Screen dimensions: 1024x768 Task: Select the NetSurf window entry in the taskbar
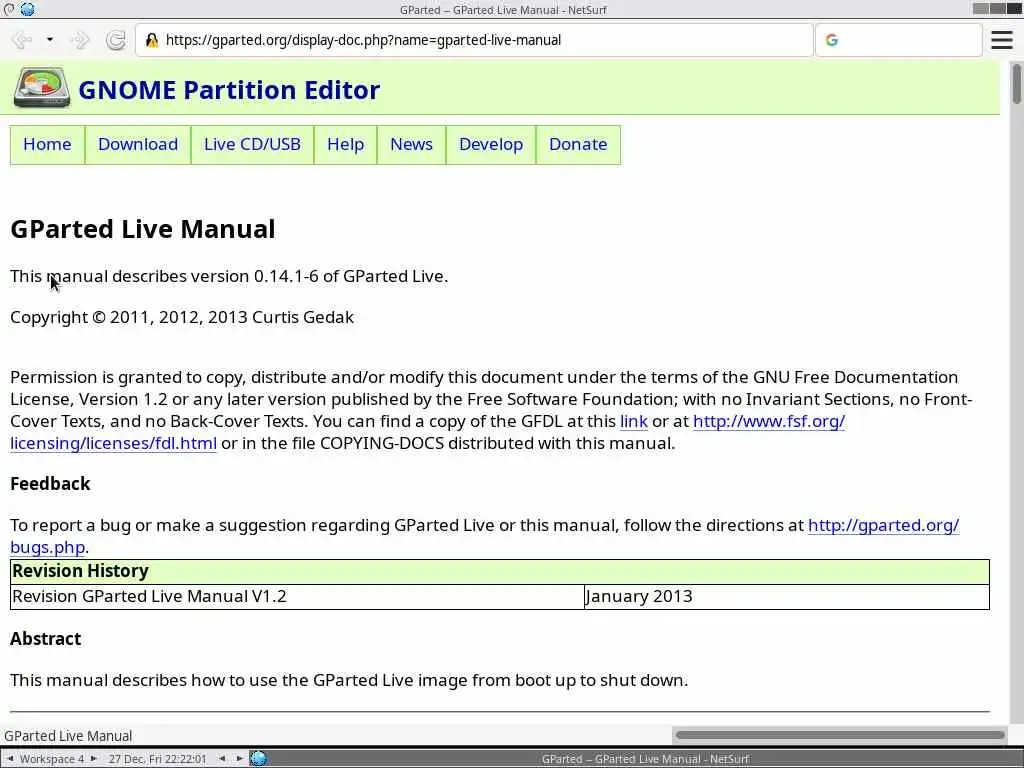coord(645,759)
